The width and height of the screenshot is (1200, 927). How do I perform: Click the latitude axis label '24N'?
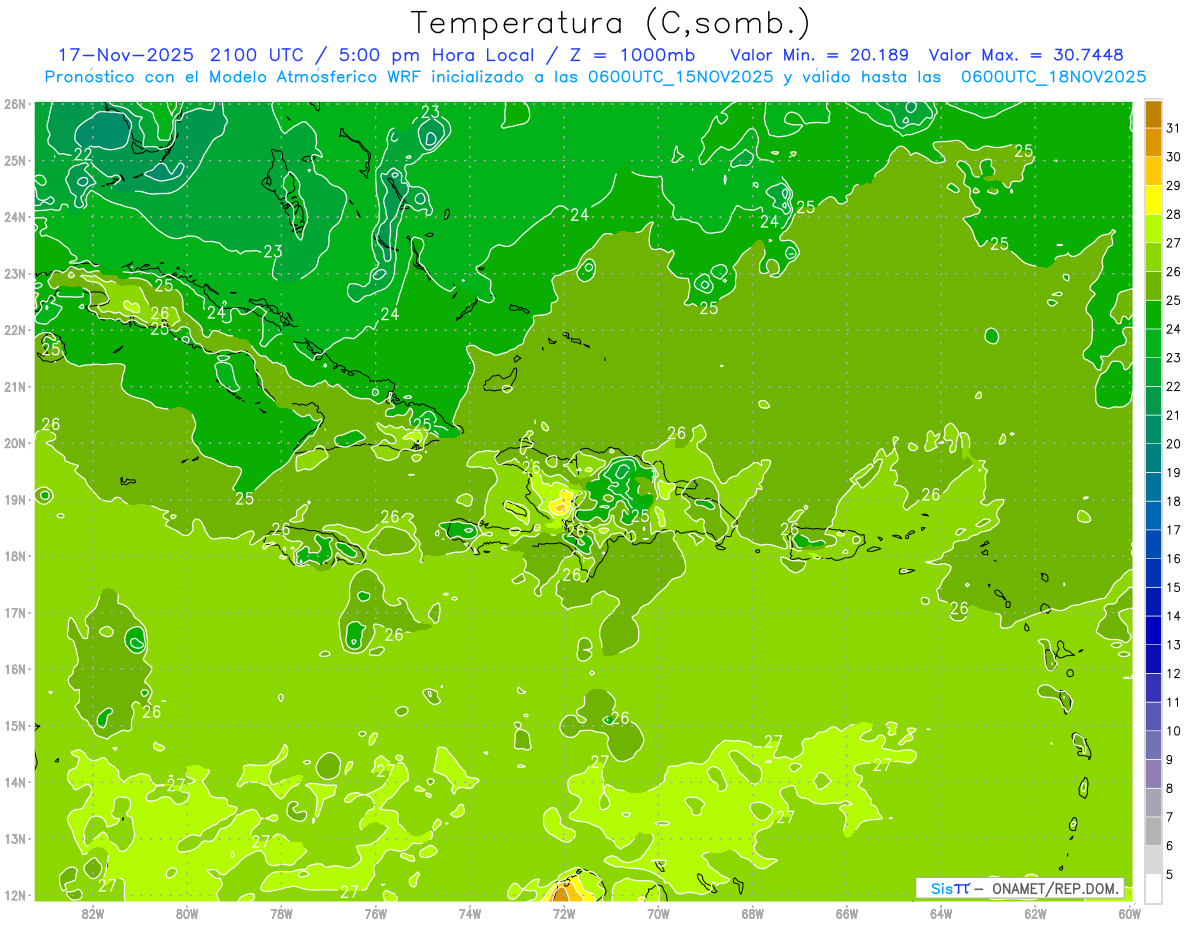16,217
